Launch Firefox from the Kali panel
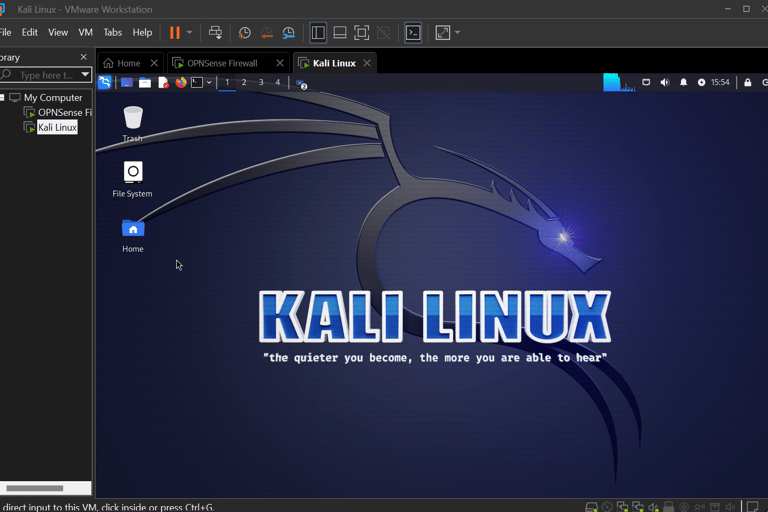The height and width of the screenshot is (512, 768). pyautogui.click(x=181, y=82)
